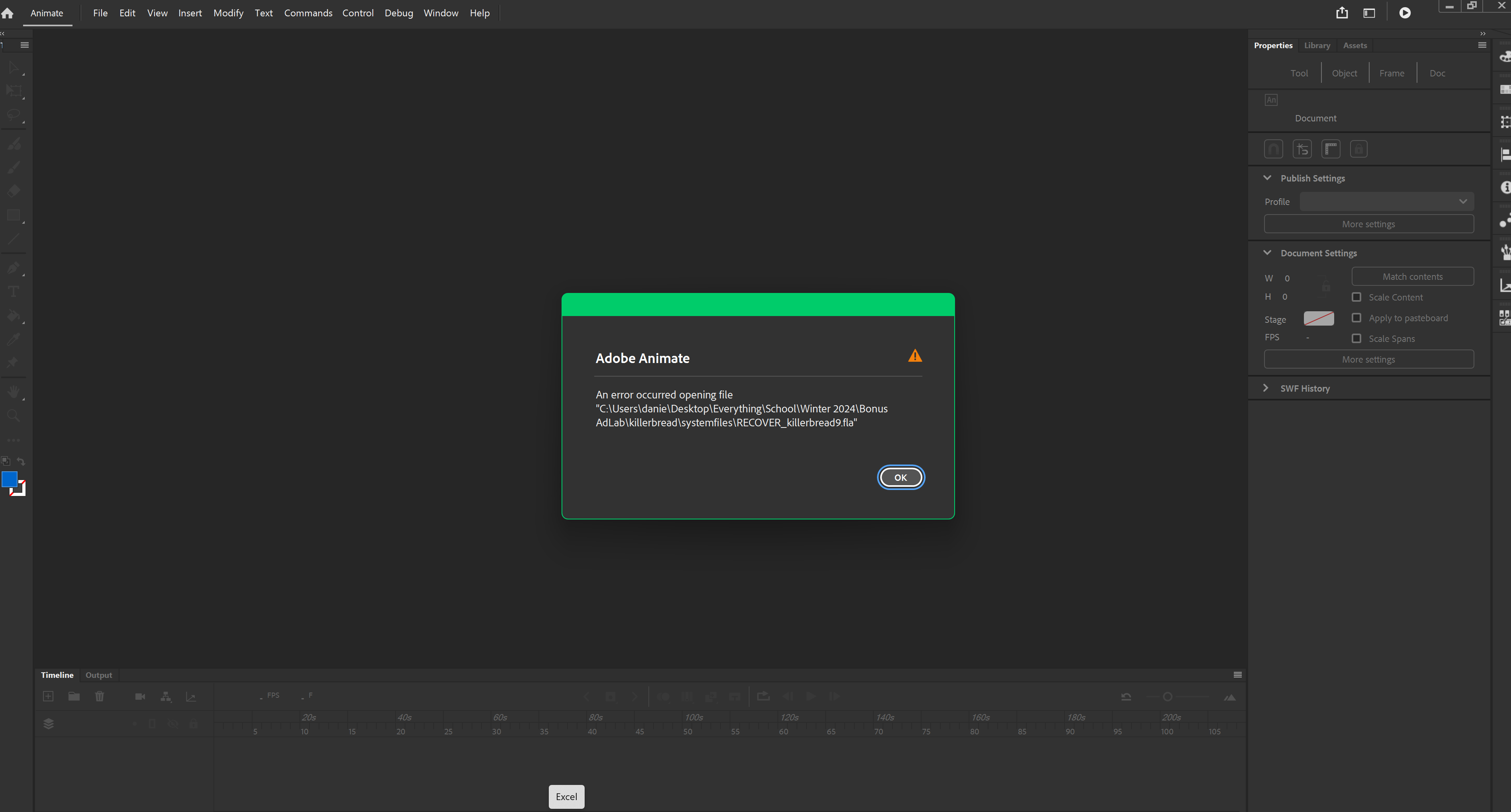This screenshot has width=1511, height=812.
Task: Click Match contents in Document Settings
Action: (1413, 276)
